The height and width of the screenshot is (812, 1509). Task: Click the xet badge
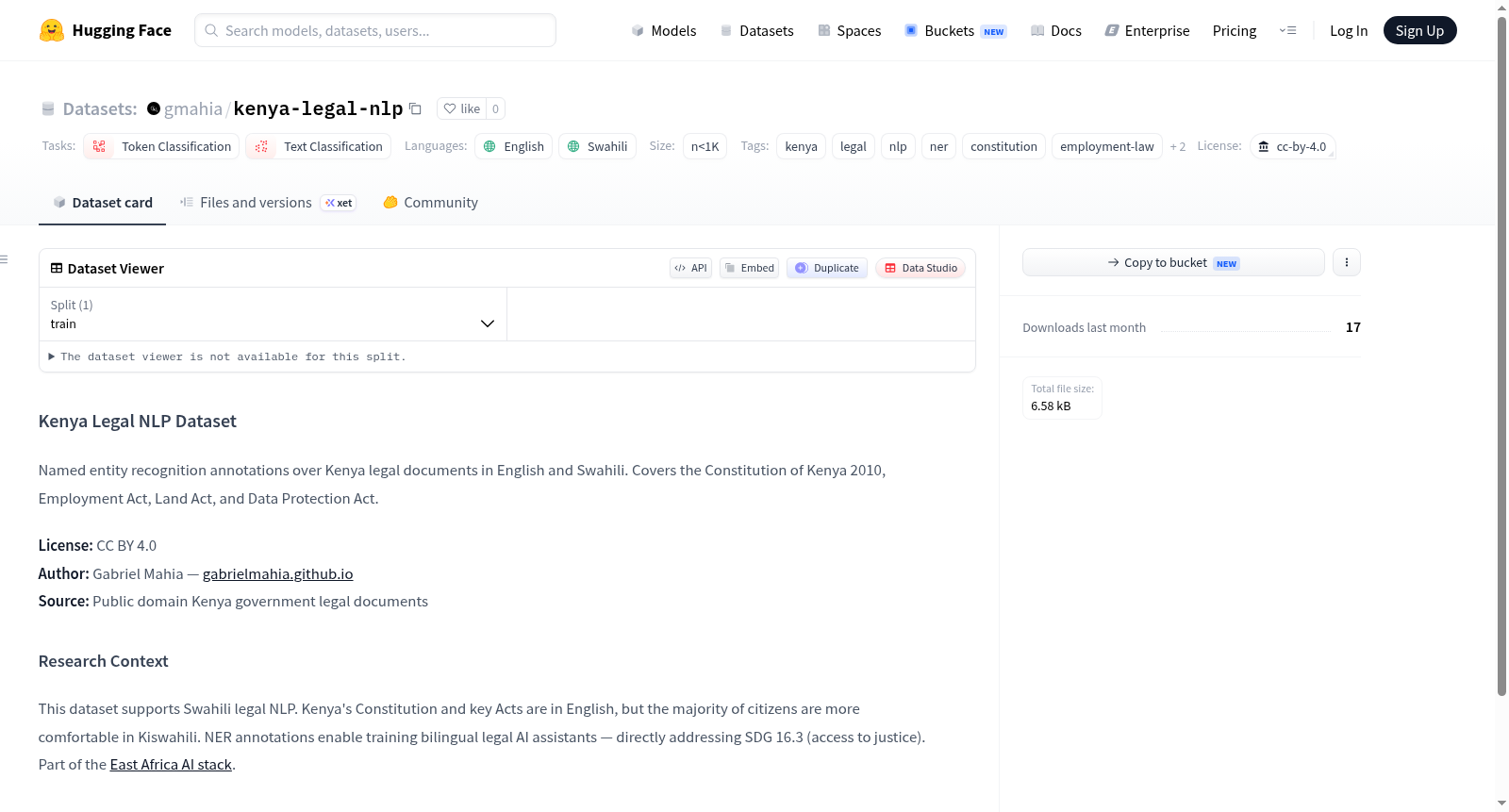click(x=339, y=203)
